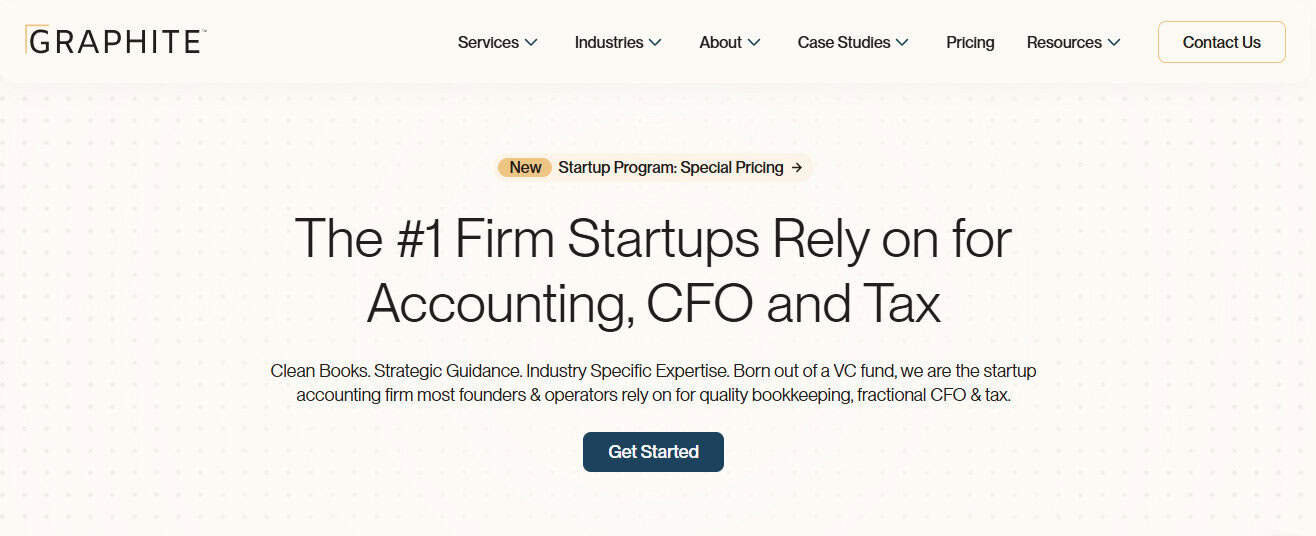The height and width of the screenshot is (536, 1316).
Task: Click the orange New badge
Action: pyautogui.click(x=525, y=167)
